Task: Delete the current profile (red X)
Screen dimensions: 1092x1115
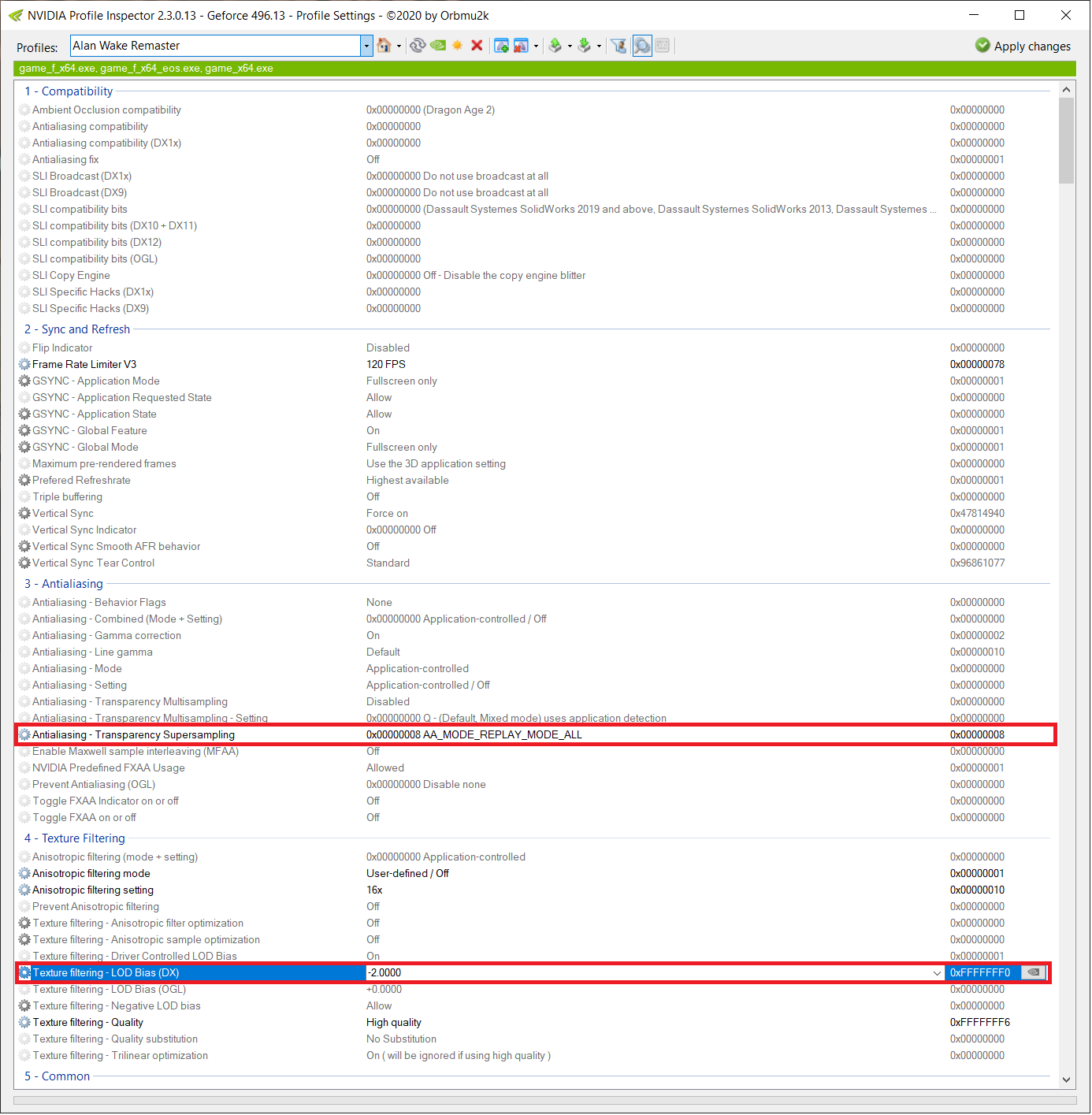Action: [477, 46]
